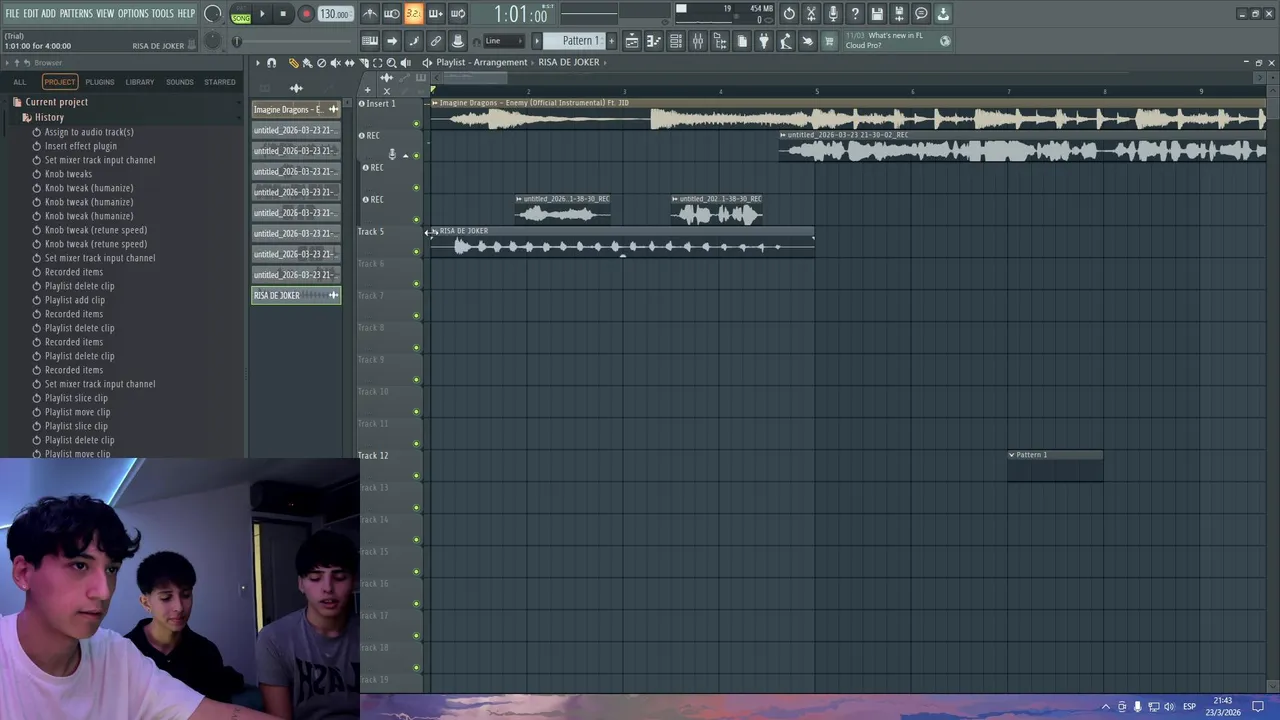This screenshot has width=1280, height=720.
Task: Open playlist options menu arrow
Action: pos(257,63)
